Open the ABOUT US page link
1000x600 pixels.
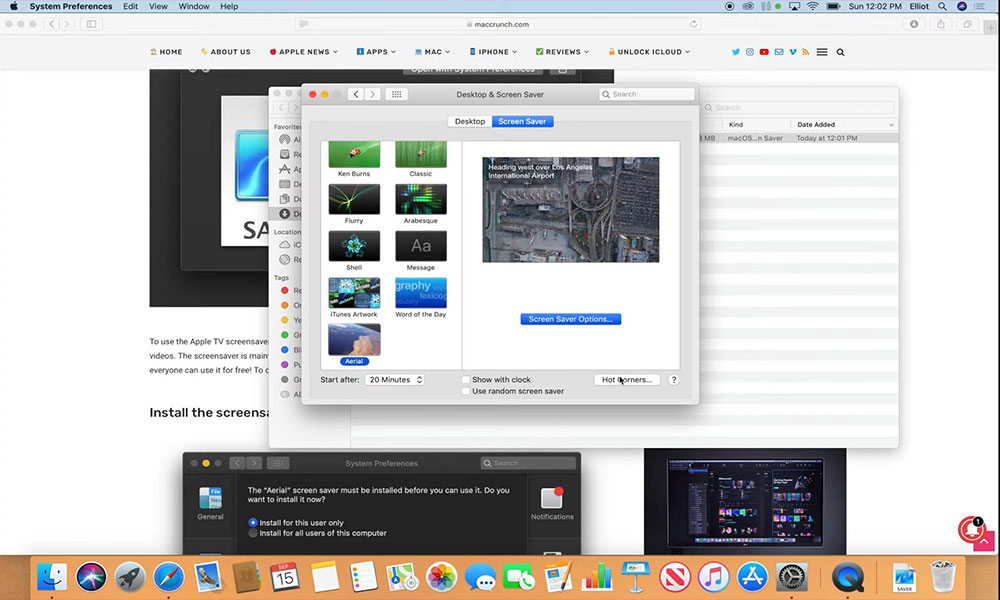[226, 52]
